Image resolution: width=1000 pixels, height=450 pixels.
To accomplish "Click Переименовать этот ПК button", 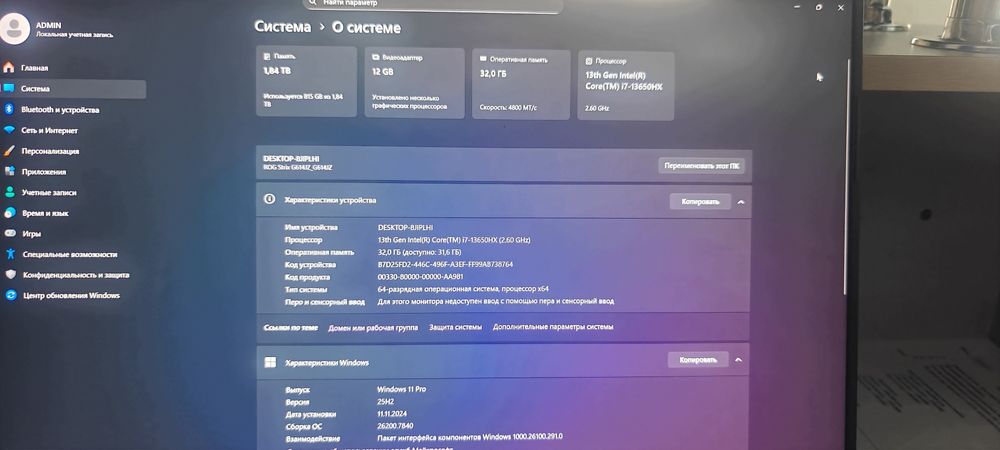I will click(701, 165).
